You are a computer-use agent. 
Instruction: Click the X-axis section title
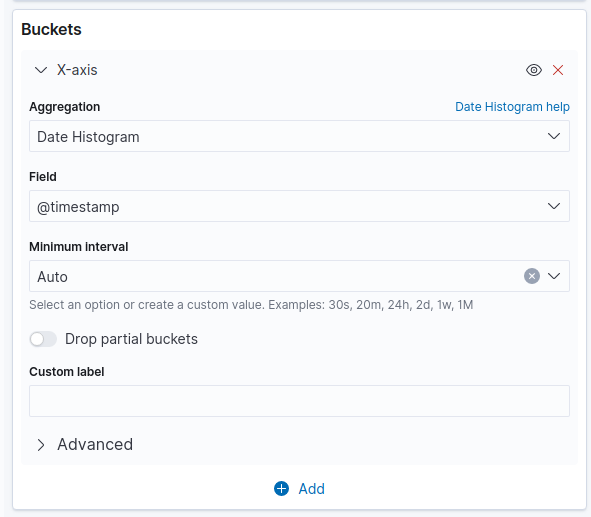point(77,70)
